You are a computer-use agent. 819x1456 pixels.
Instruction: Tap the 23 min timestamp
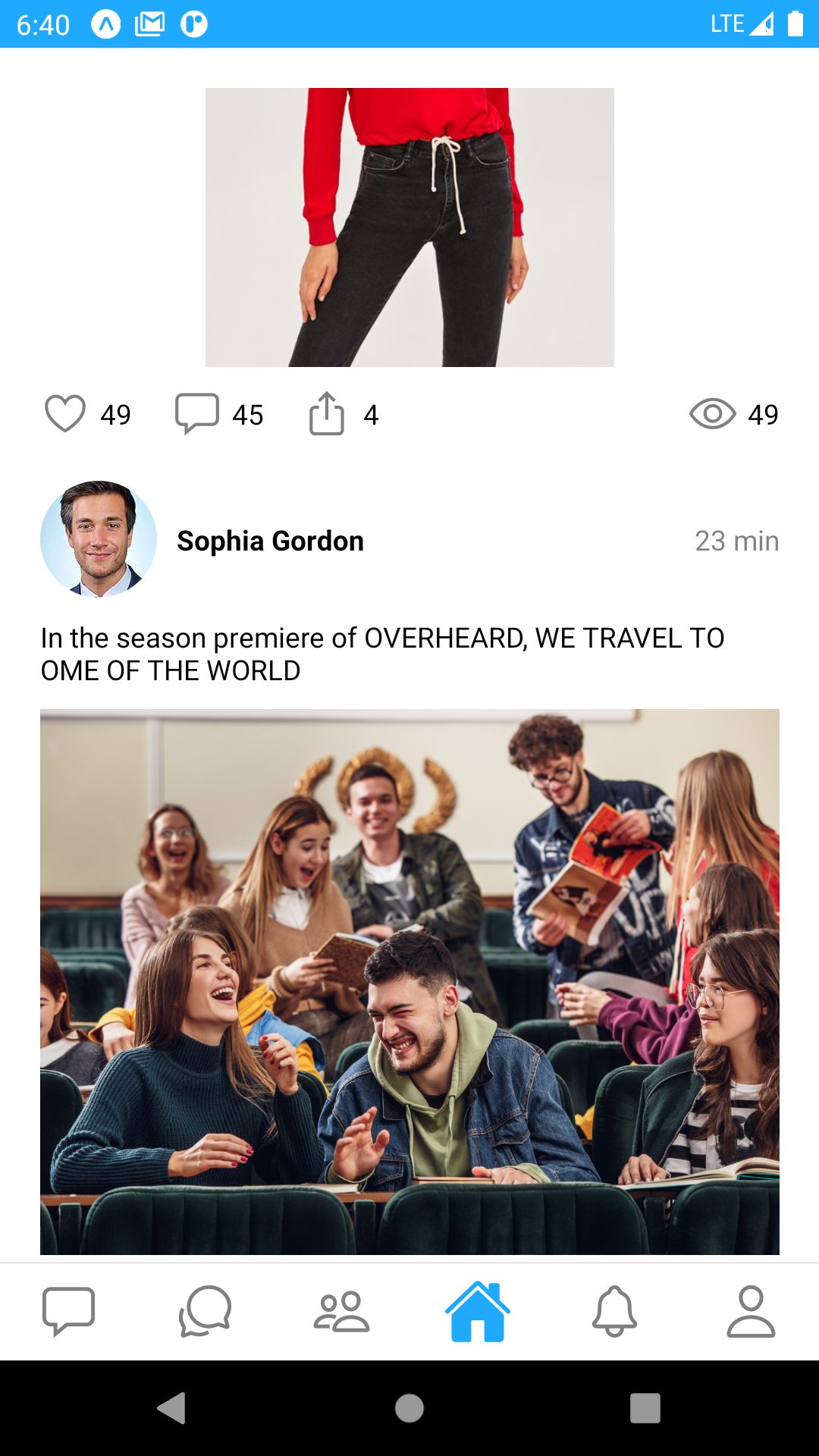point(736,541)
